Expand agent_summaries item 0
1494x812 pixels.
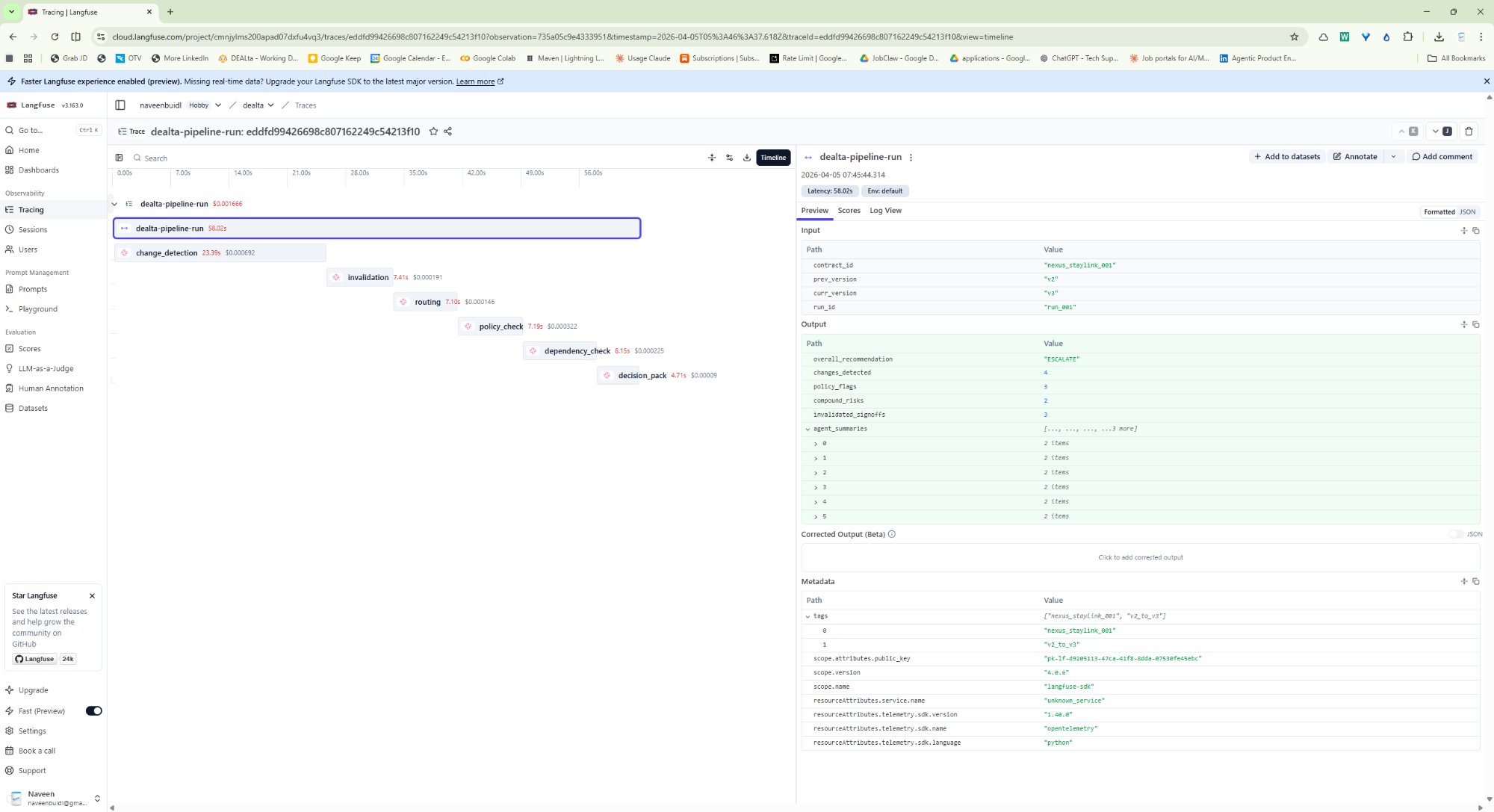tap(816, 444)
